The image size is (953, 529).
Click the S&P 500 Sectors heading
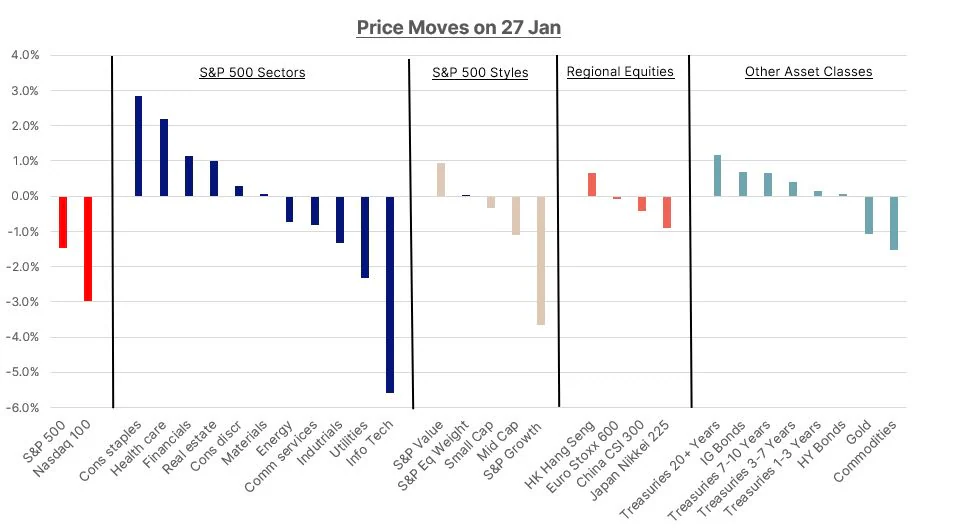pos(252,72)
